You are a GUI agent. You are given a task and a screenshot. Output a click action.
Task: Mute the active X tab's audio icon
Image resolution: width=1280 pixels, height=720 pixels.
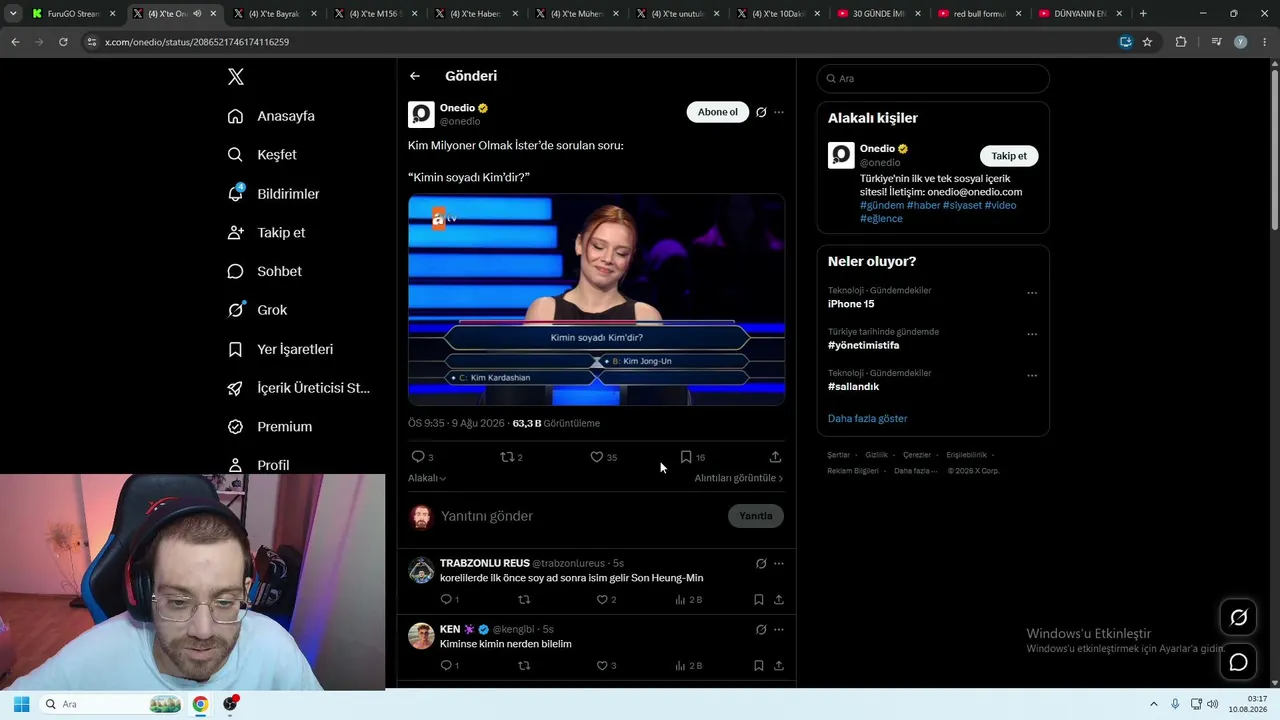(197, 14)
